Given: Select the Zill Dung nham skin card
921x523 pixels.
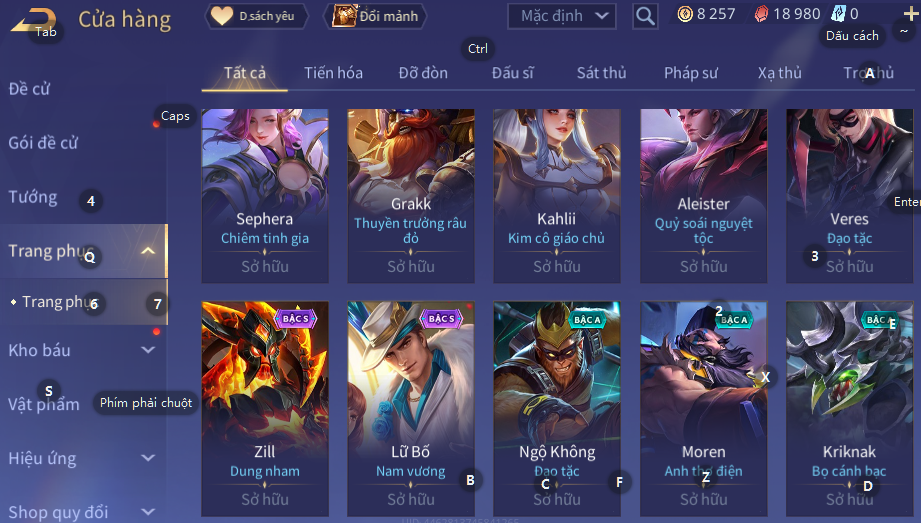Looking at the screenshot, I should tap(265, 409).
